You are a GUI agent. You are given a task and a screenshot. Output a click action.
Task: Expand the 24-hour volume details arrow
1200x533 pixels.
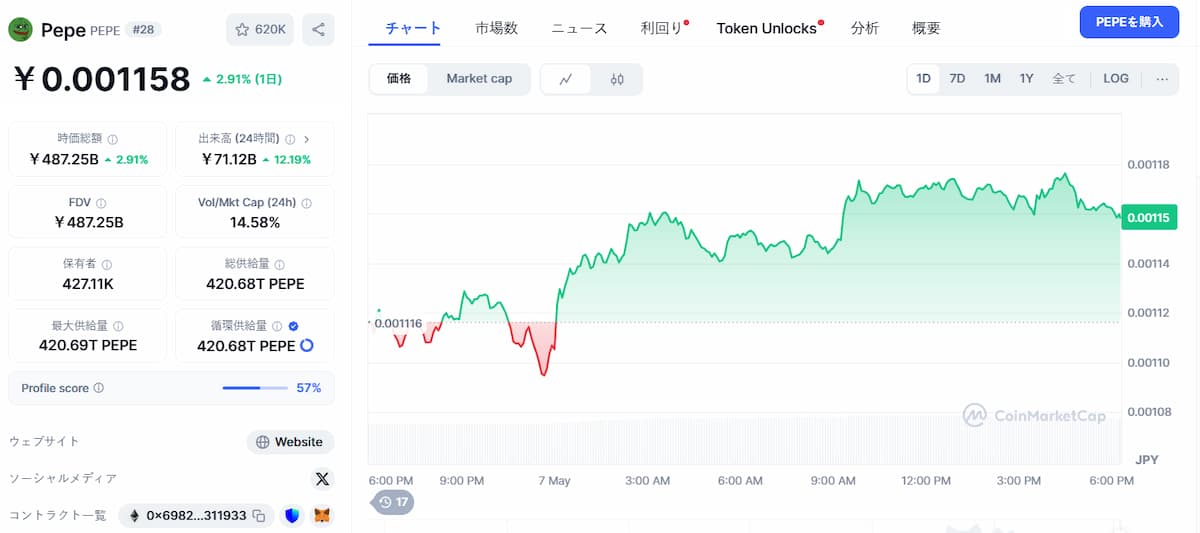(x=306, y=140)
